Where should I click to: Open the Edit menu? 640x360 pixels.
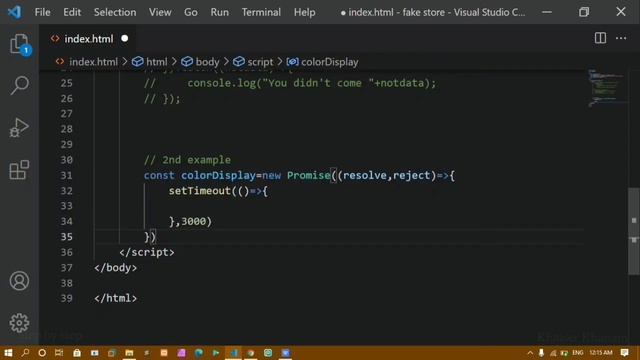pyautogui.click(x=72, y=12)
